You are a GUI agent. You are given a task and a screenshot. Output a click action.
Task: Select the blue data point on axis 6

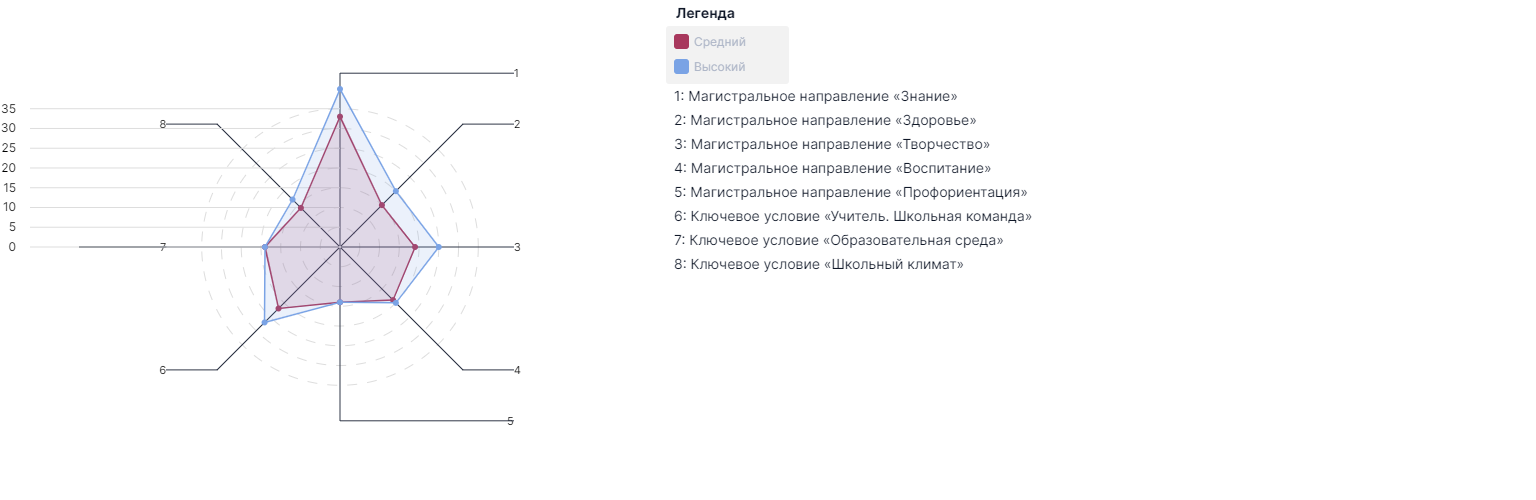pos(264,323)
